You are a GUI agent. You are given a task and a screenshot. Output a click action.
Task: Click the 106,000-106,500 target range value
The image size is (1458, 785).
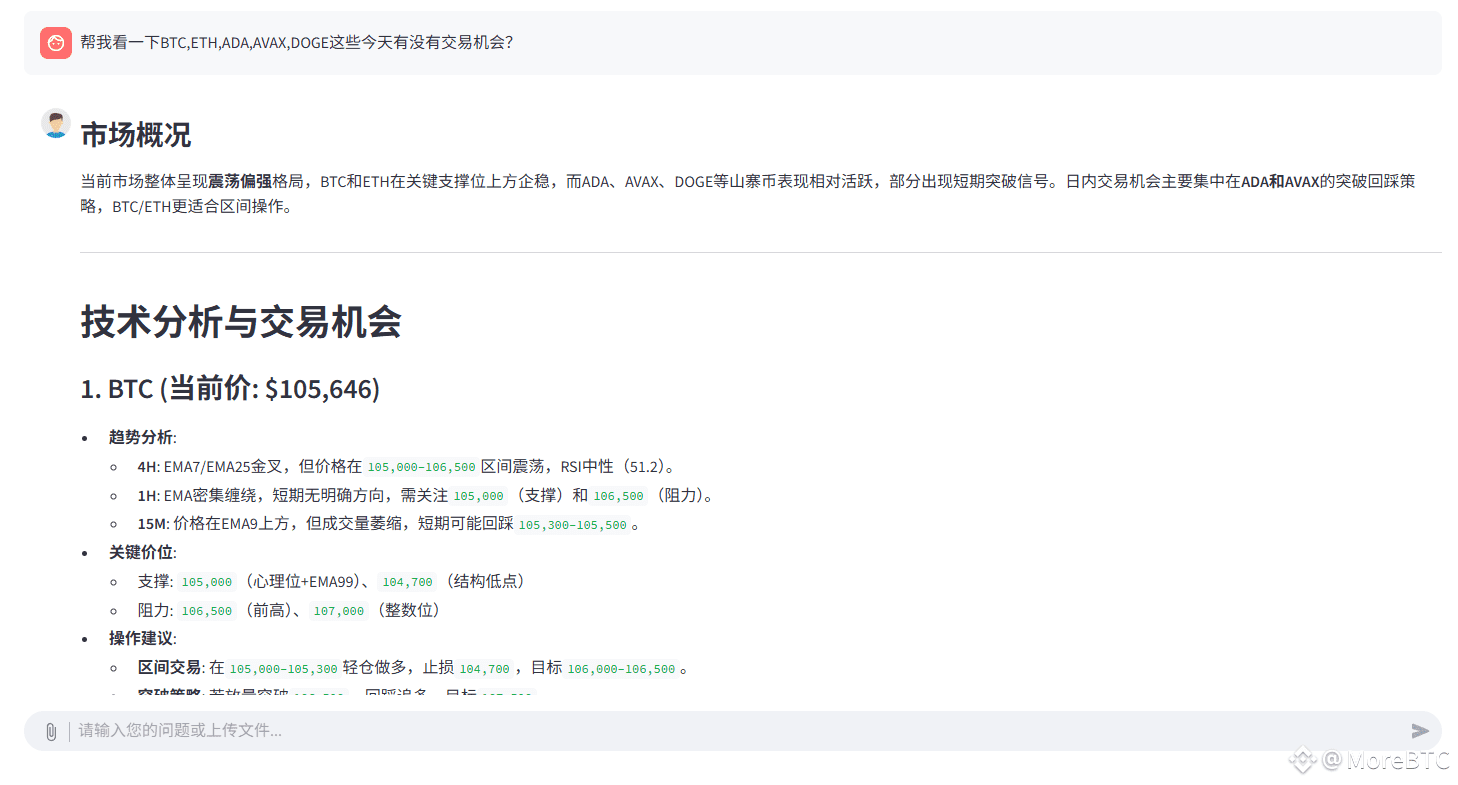pyautogui.click(x=621, y=668)
